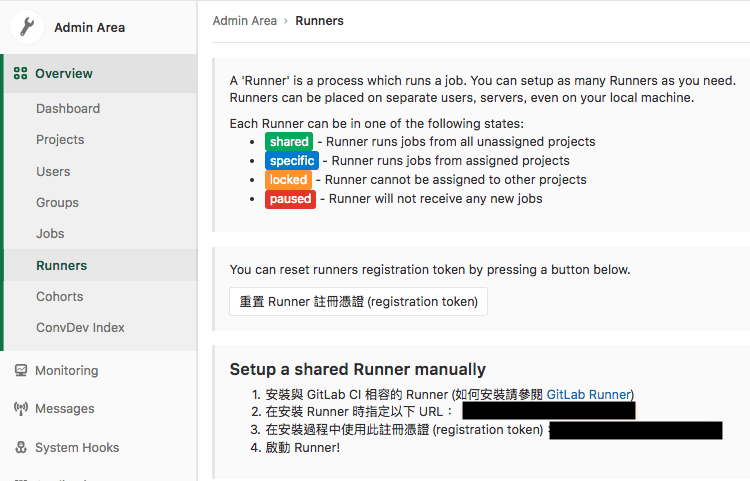Image resolution: width=750 pixels, height=481 pixels.
Task: Click the green shared state badge
Action: click(288, 142)
